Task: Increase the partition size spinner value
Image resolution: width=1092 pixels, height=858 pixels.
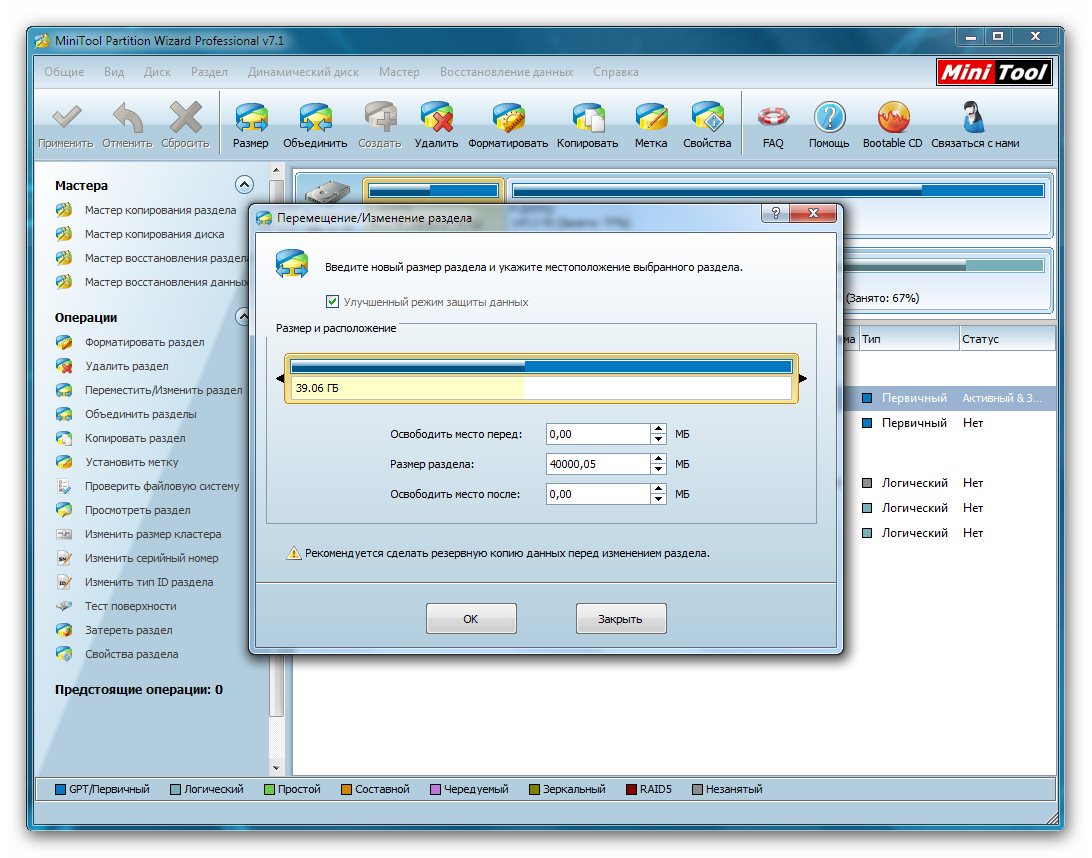Action: (x=658, y=459)
